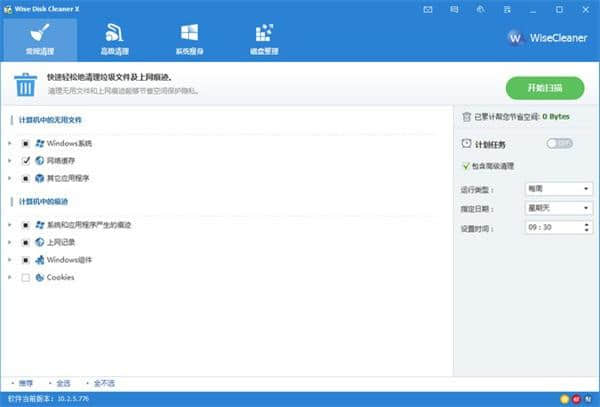Image resolution: width=600 pixels, height=407 pixels.
Task: Click the envelope icon in title bar
Action: [428, 8]
